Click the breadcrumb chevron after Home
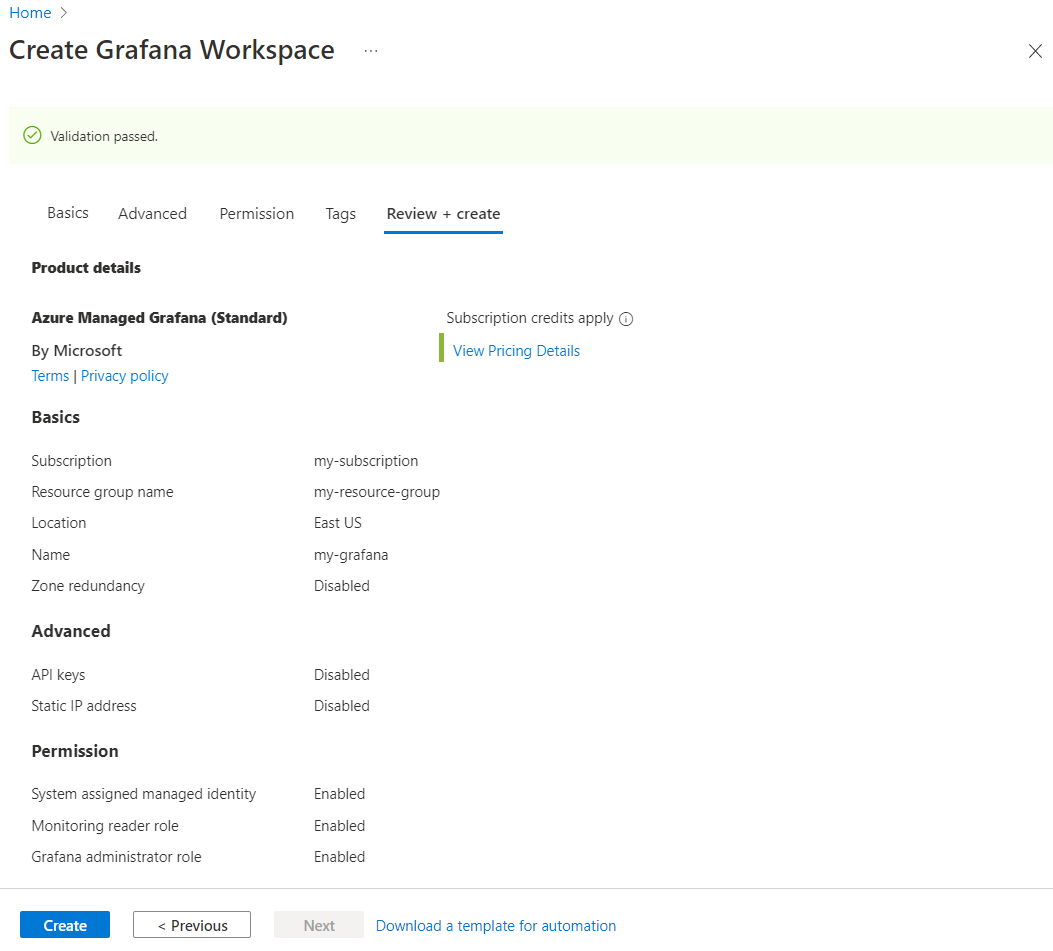This screenshot has height=951, width=1053. pos(64,13)
